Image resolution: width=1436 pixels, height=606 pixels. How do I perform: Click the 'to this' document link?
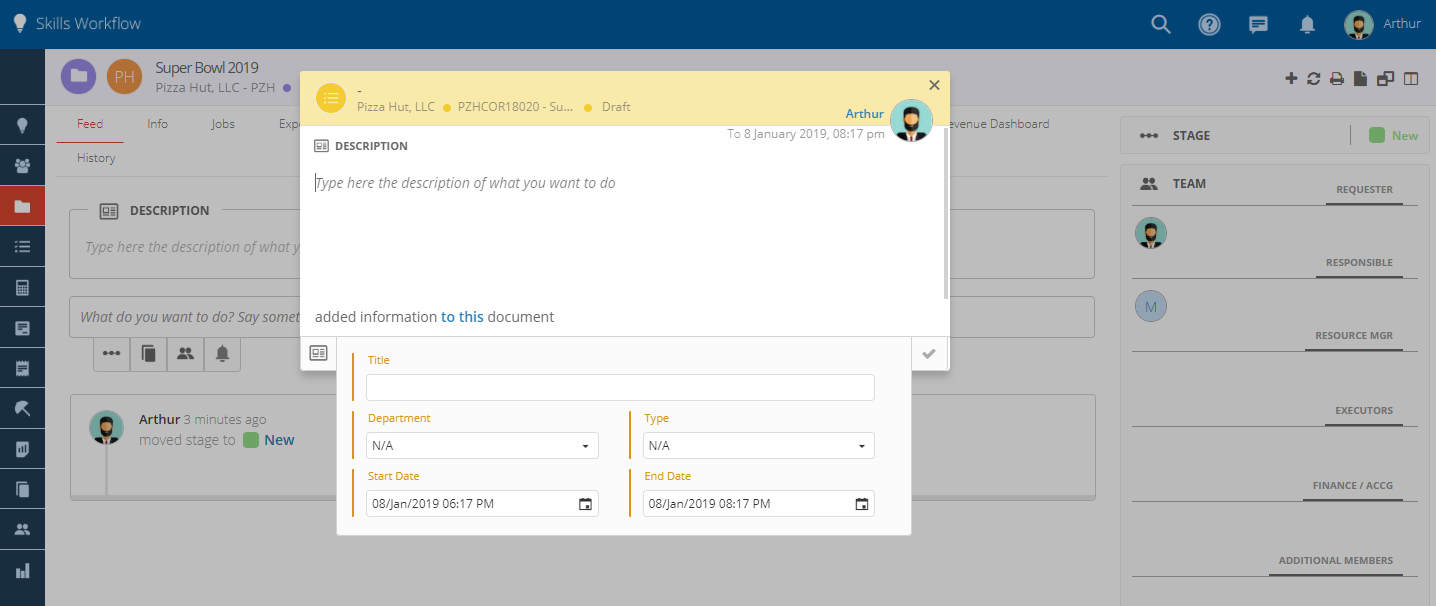pyautogui.click(x=462, y=316)
